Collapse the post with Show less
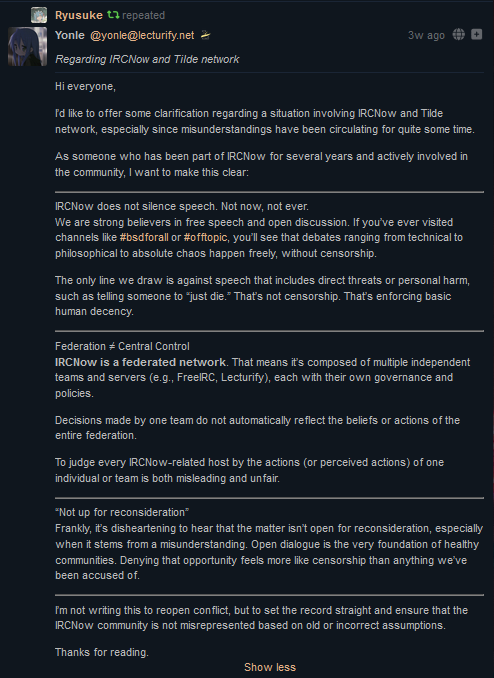The width and height of the screenshot is (494, 678). point(270,667)
